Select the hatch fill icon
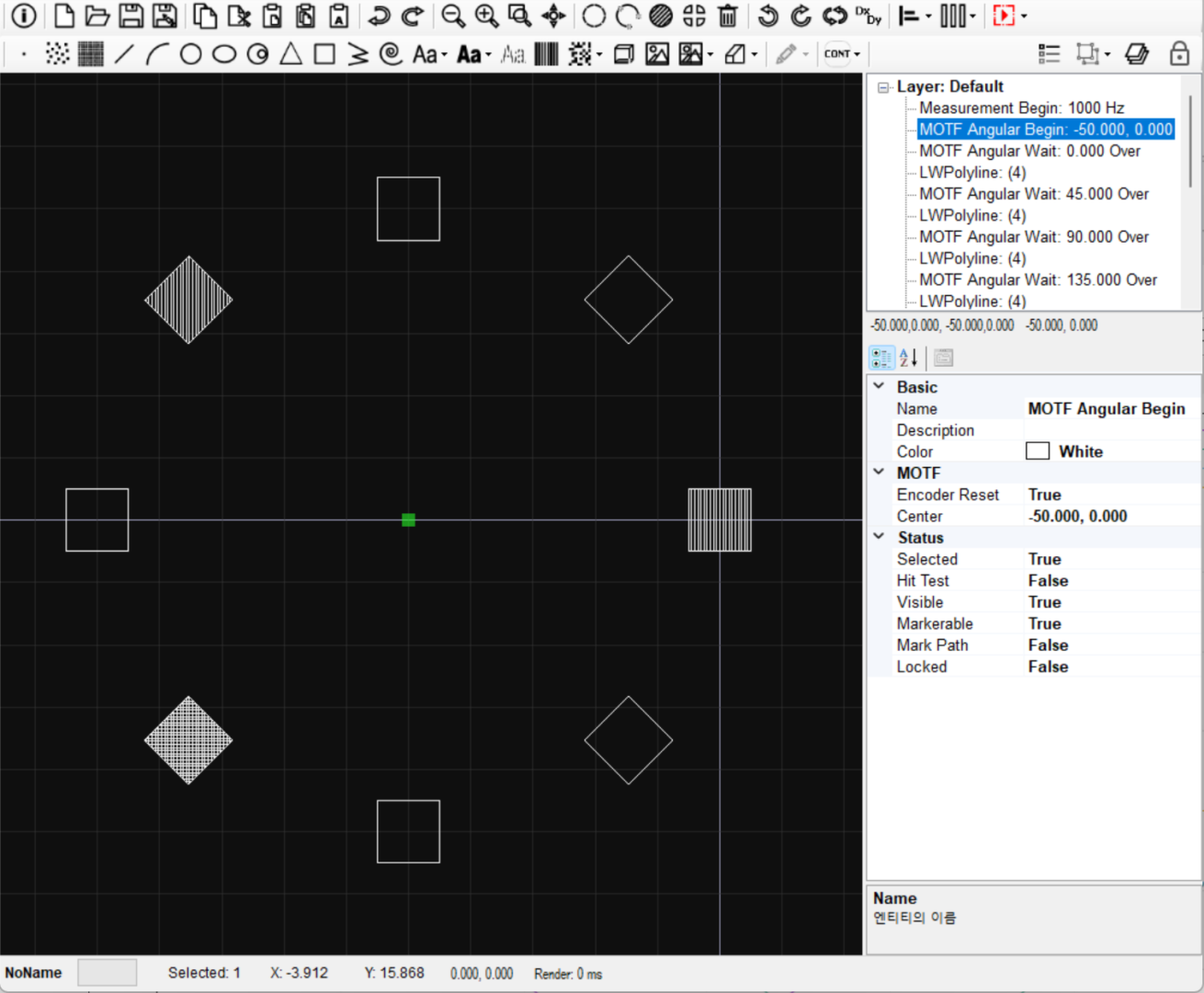Viewport: 1204px width, 993px height. pyautogui.click(x=660, y=16)
